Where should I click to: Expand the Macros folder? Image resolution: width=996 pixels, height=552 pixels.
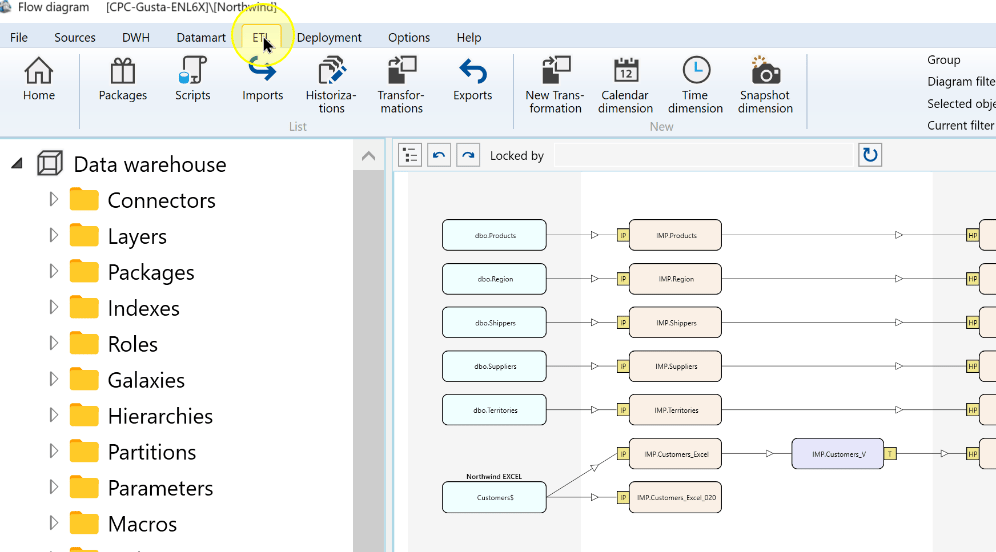tap(53, 523)
